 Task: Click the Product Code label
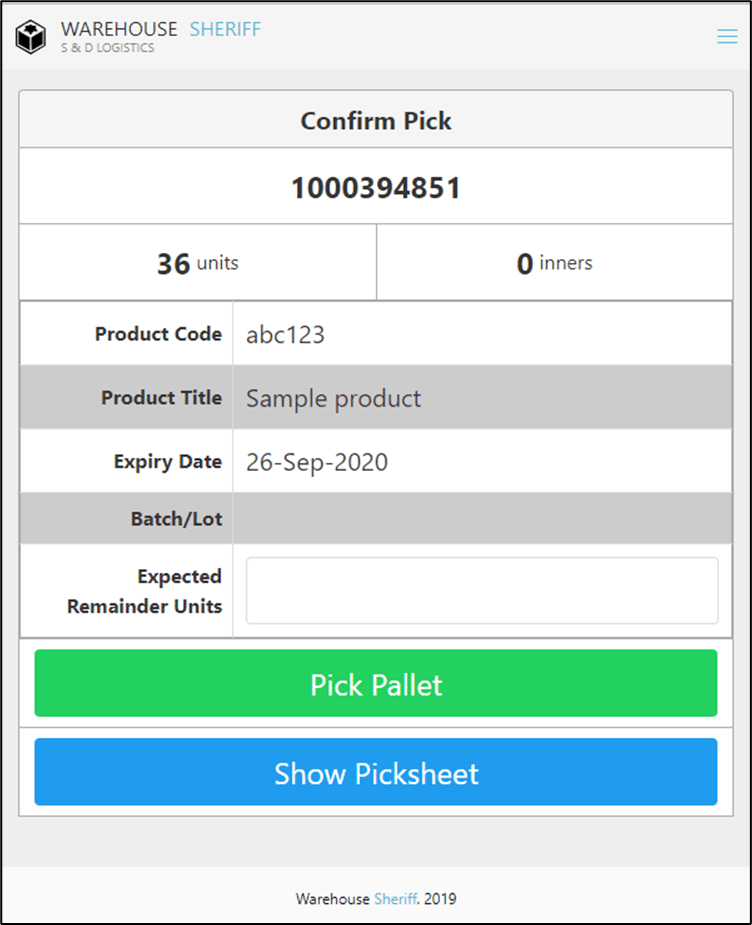coord(158,334)
